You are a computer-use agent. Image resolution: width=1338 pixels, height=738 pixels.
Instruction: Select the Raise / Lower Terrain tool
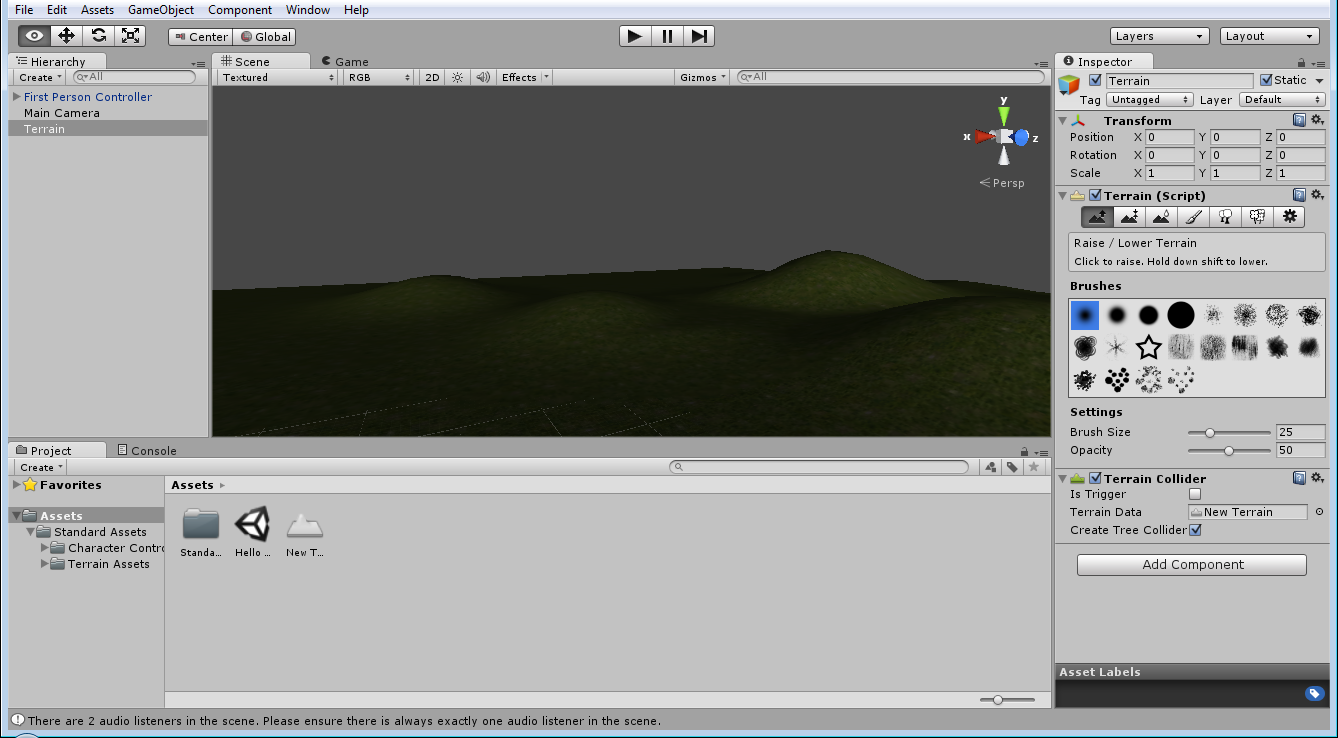1098,216
